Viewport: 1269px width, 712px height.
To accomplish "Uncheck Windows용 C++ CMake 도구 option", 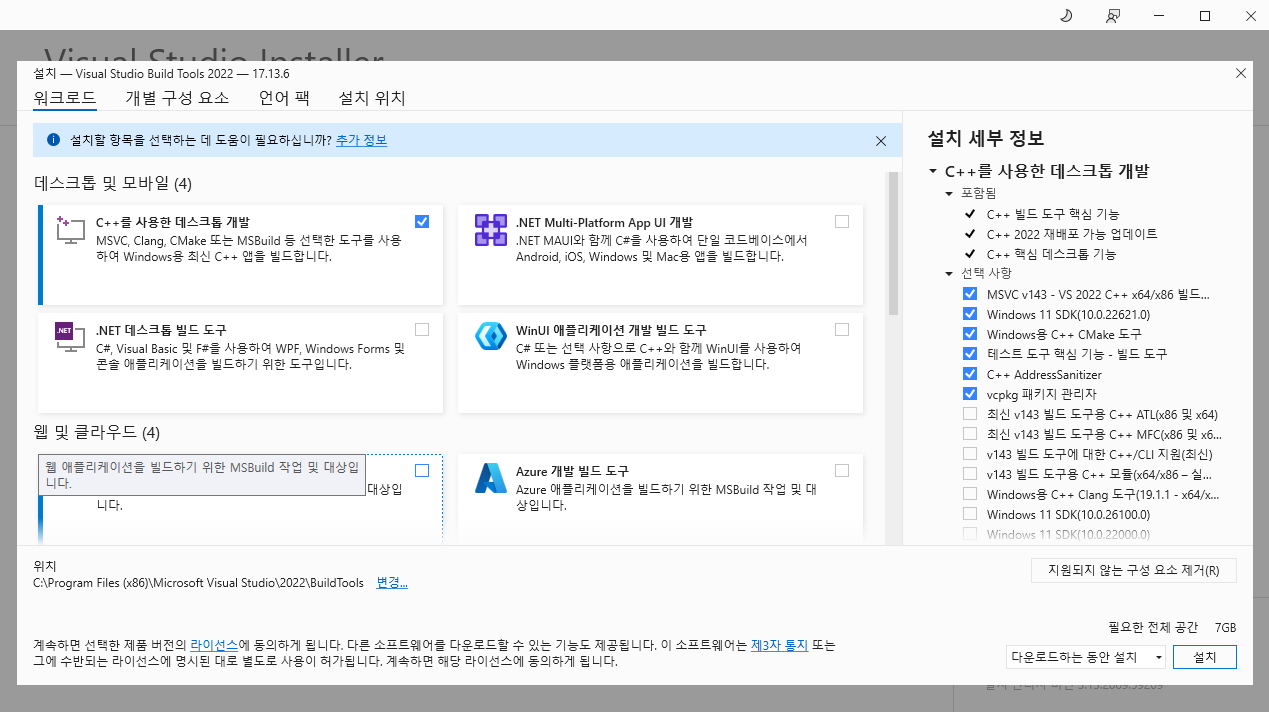I will coord(970,334).
